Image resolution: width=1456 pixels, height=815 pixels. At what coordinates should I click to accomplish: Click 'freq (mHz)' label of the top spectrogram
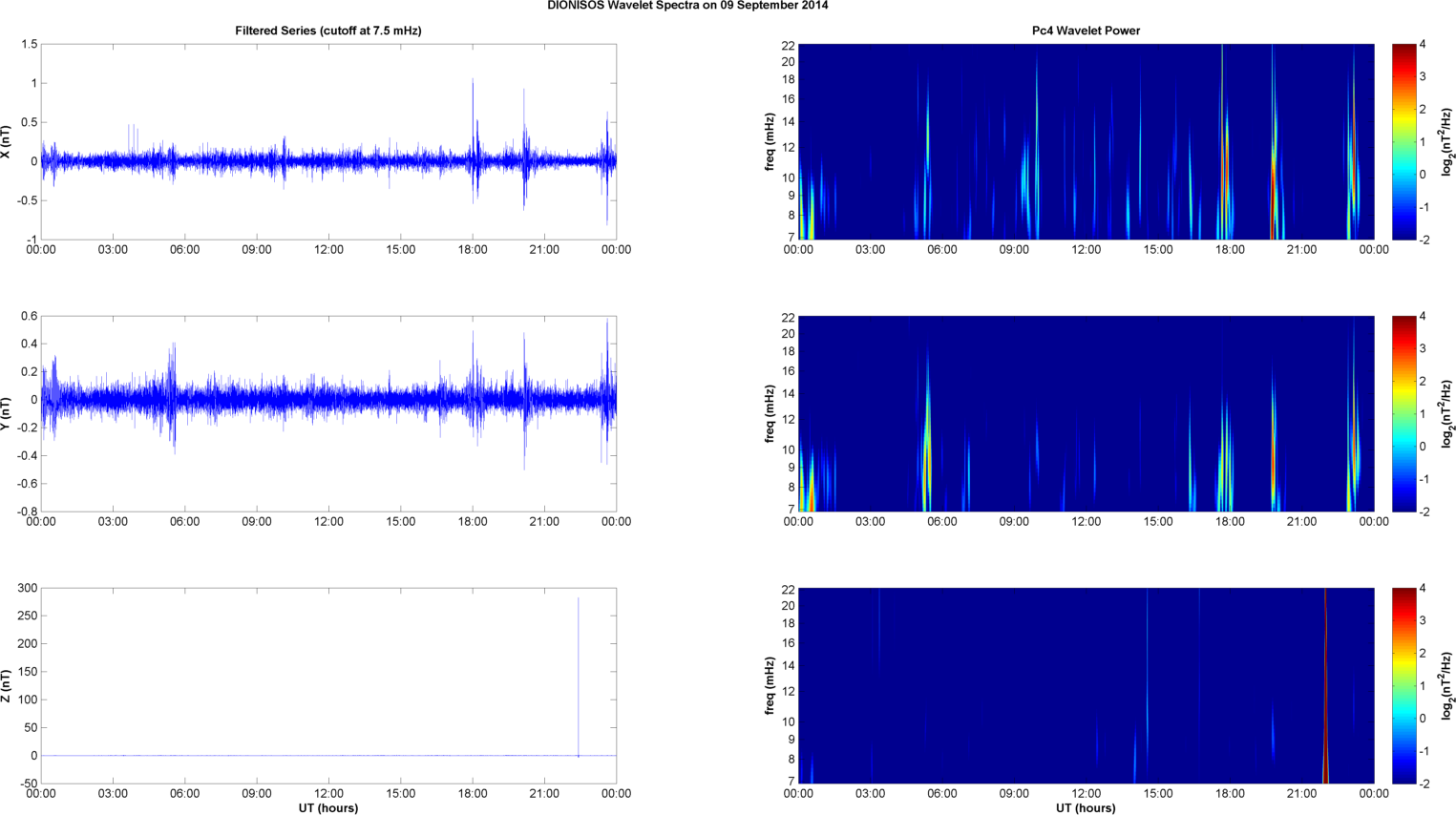770,142
